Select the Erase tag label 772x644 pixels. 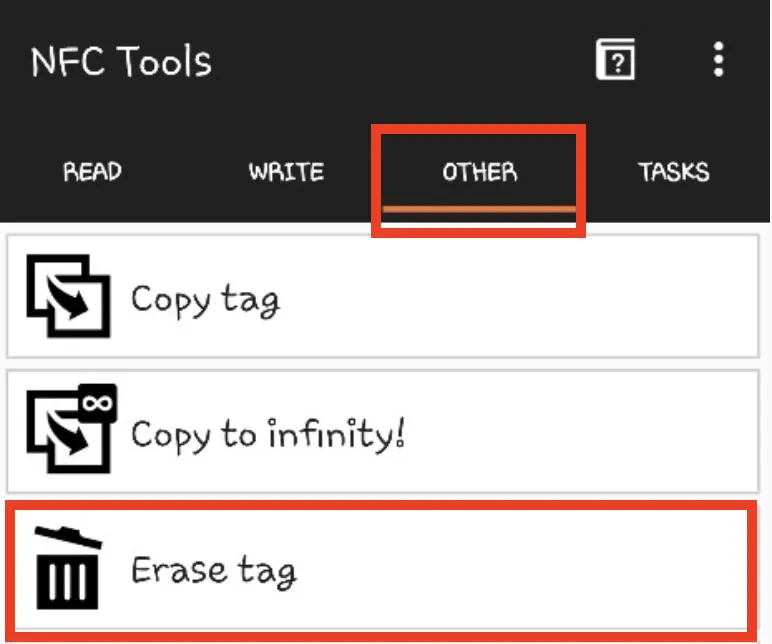(x=214, y=571)
